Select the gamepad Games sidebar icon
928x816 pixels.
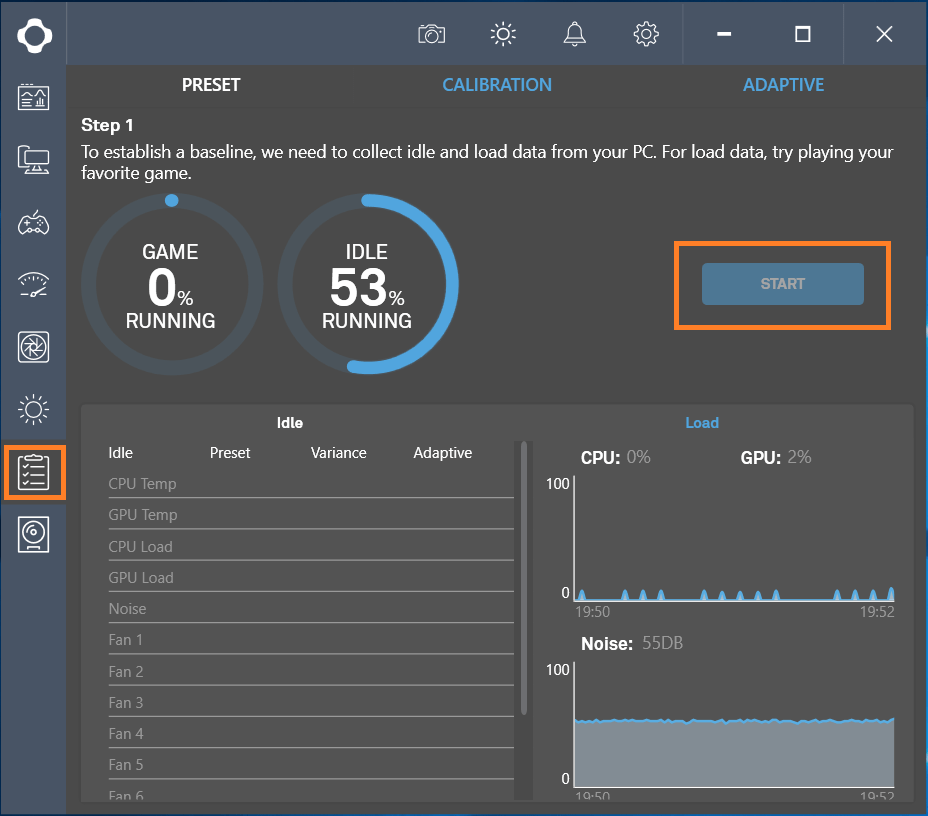coord(34,222)
